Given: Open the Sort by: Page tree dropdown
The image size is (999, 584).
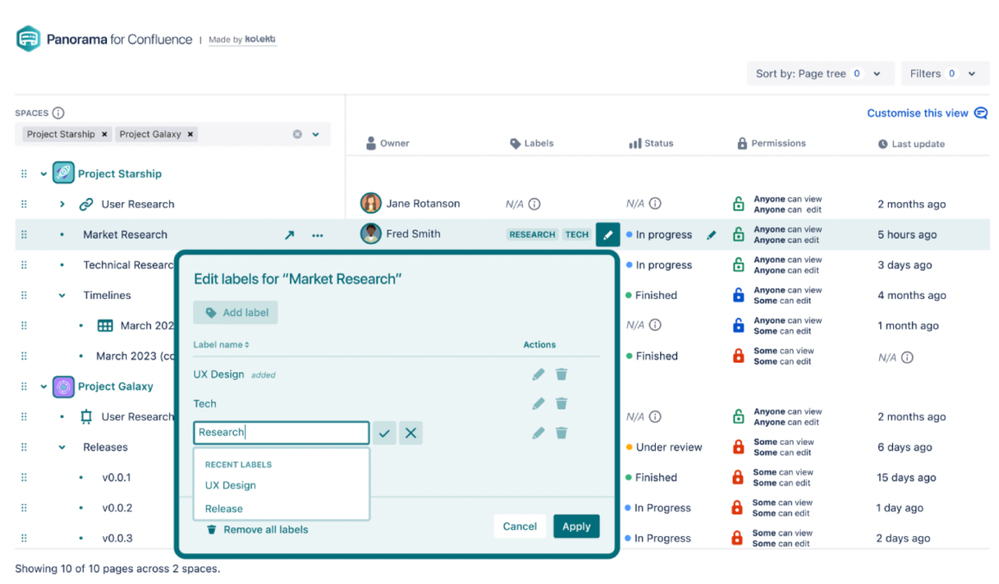Looking at the screenshot, I should [x=819, y=74].
